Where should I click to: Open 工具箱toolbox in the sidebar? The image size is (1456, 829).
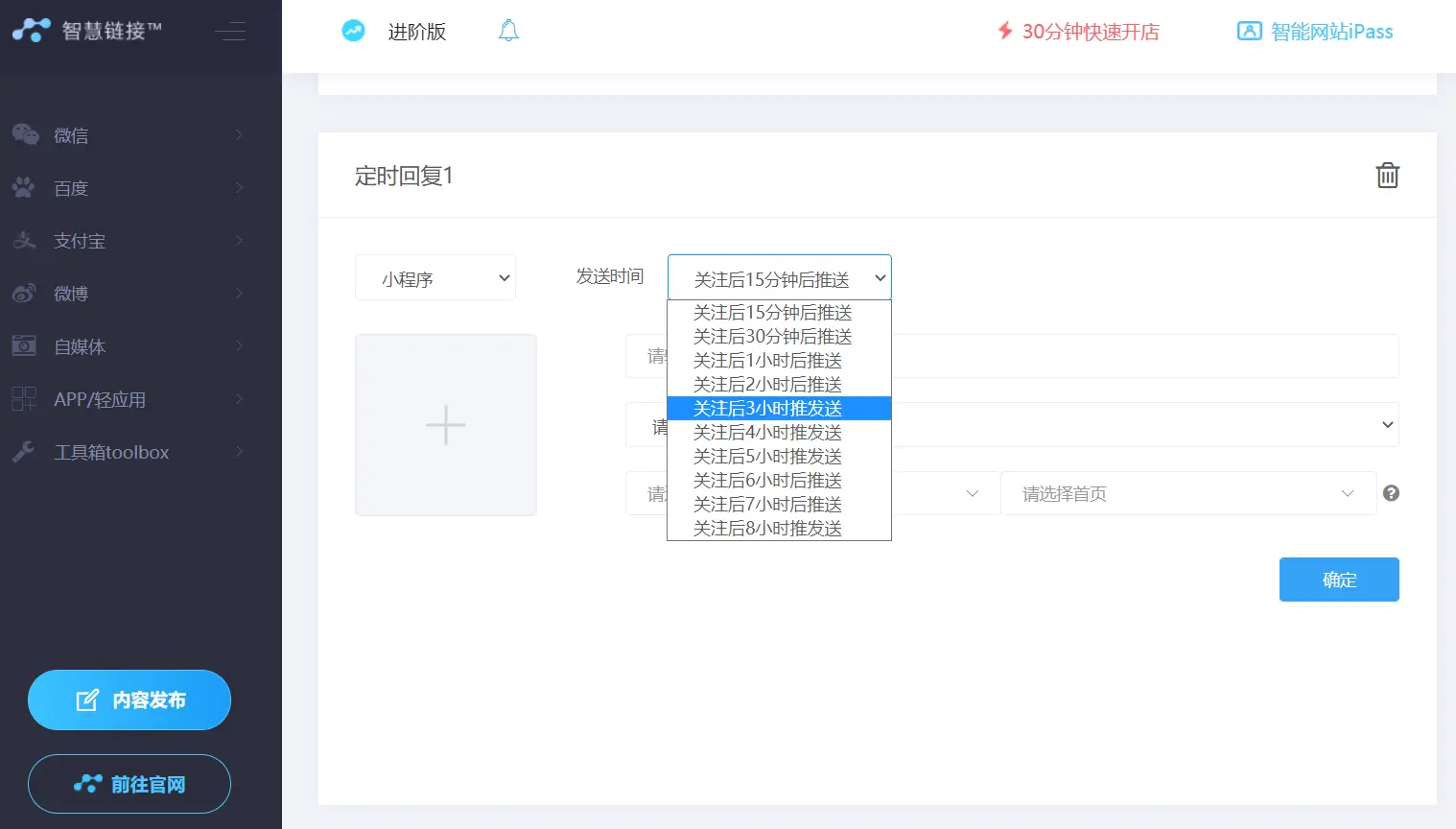tap(129, 452)
